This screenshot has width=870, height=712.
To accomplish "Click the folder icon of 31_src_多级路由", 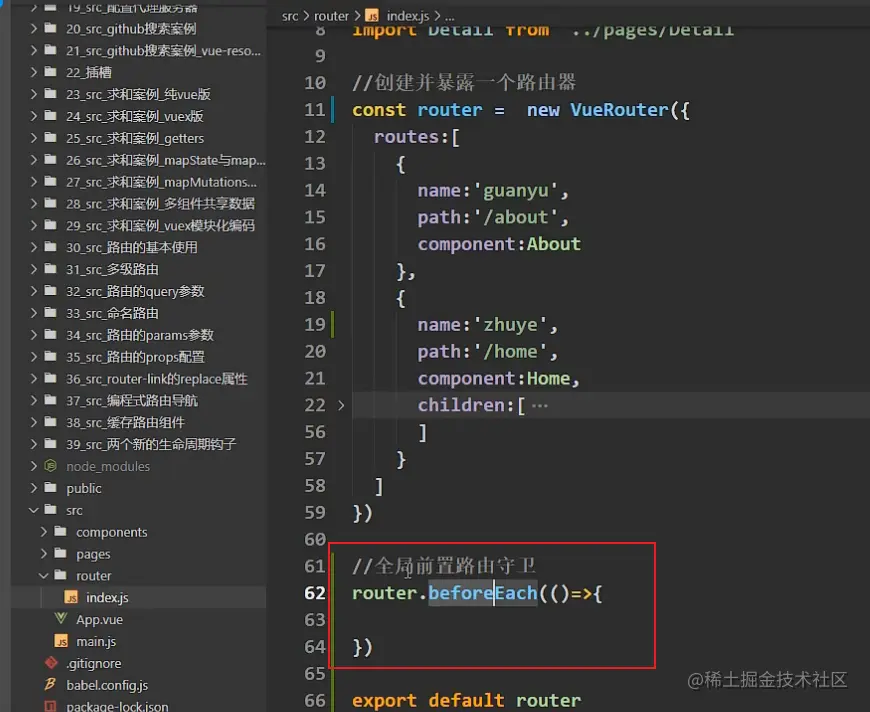I will [x=50, y=269].
